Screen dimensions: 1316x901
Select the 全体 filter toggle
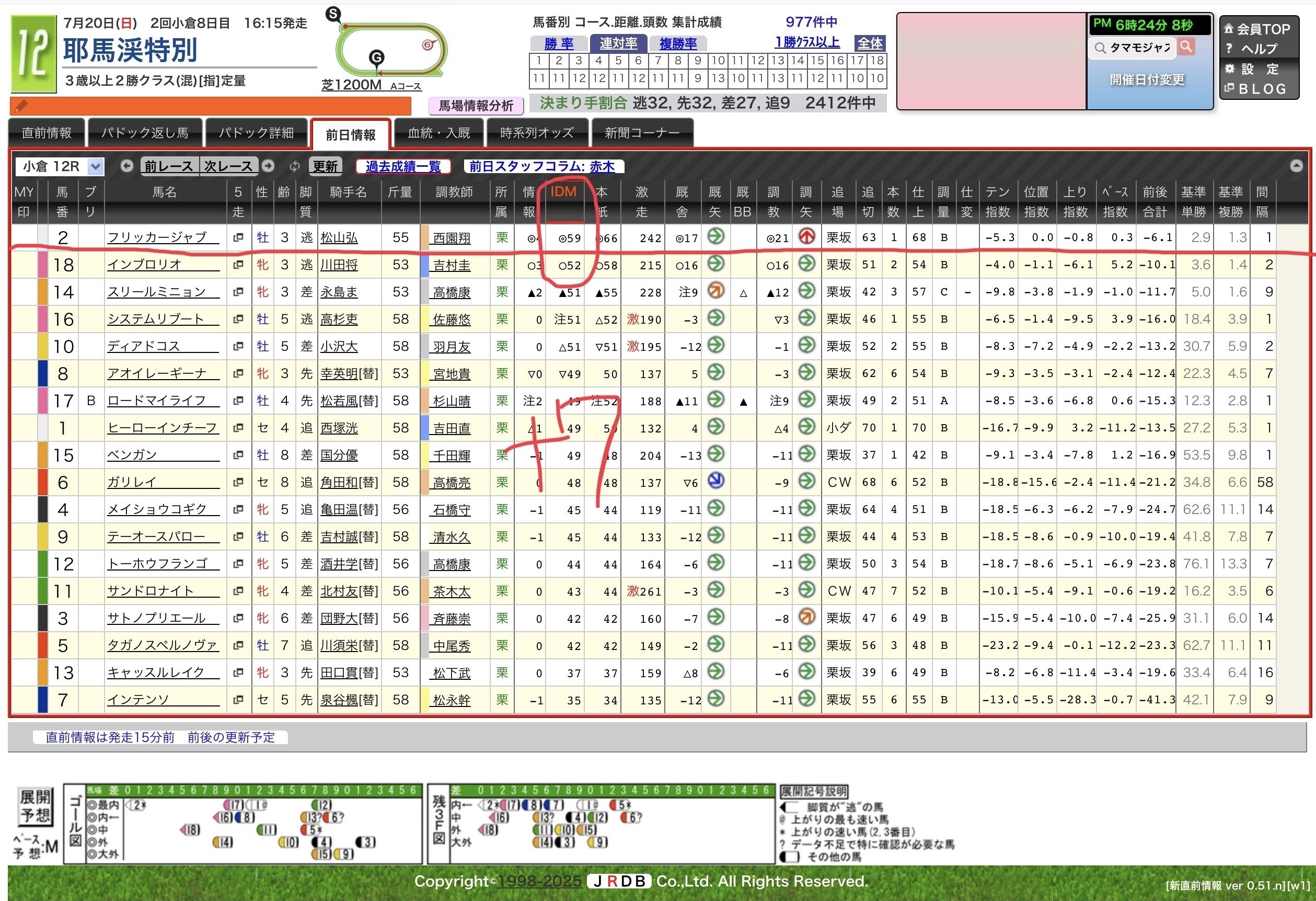coord(870,43)
